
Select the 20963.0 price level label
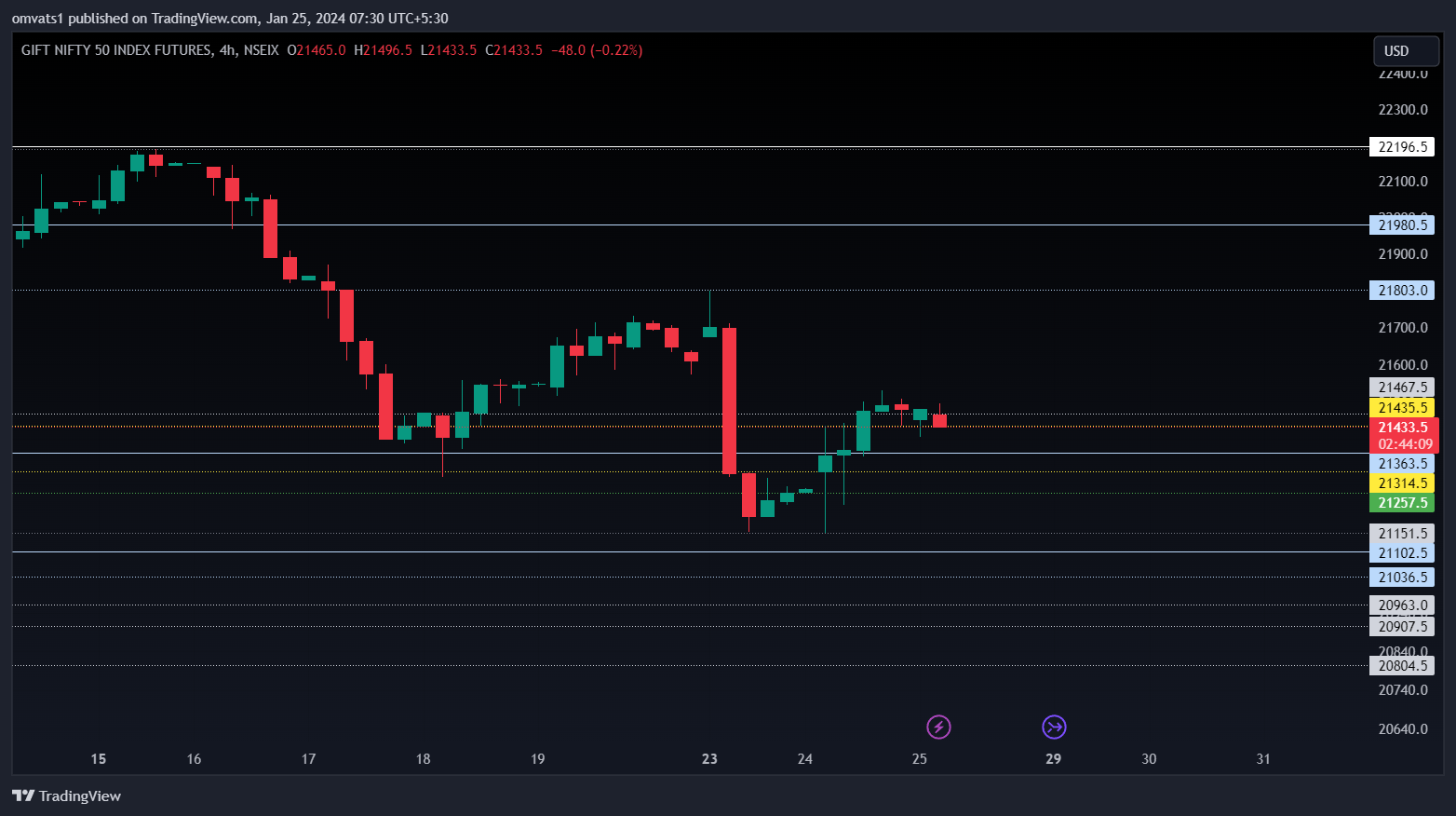1402,605
